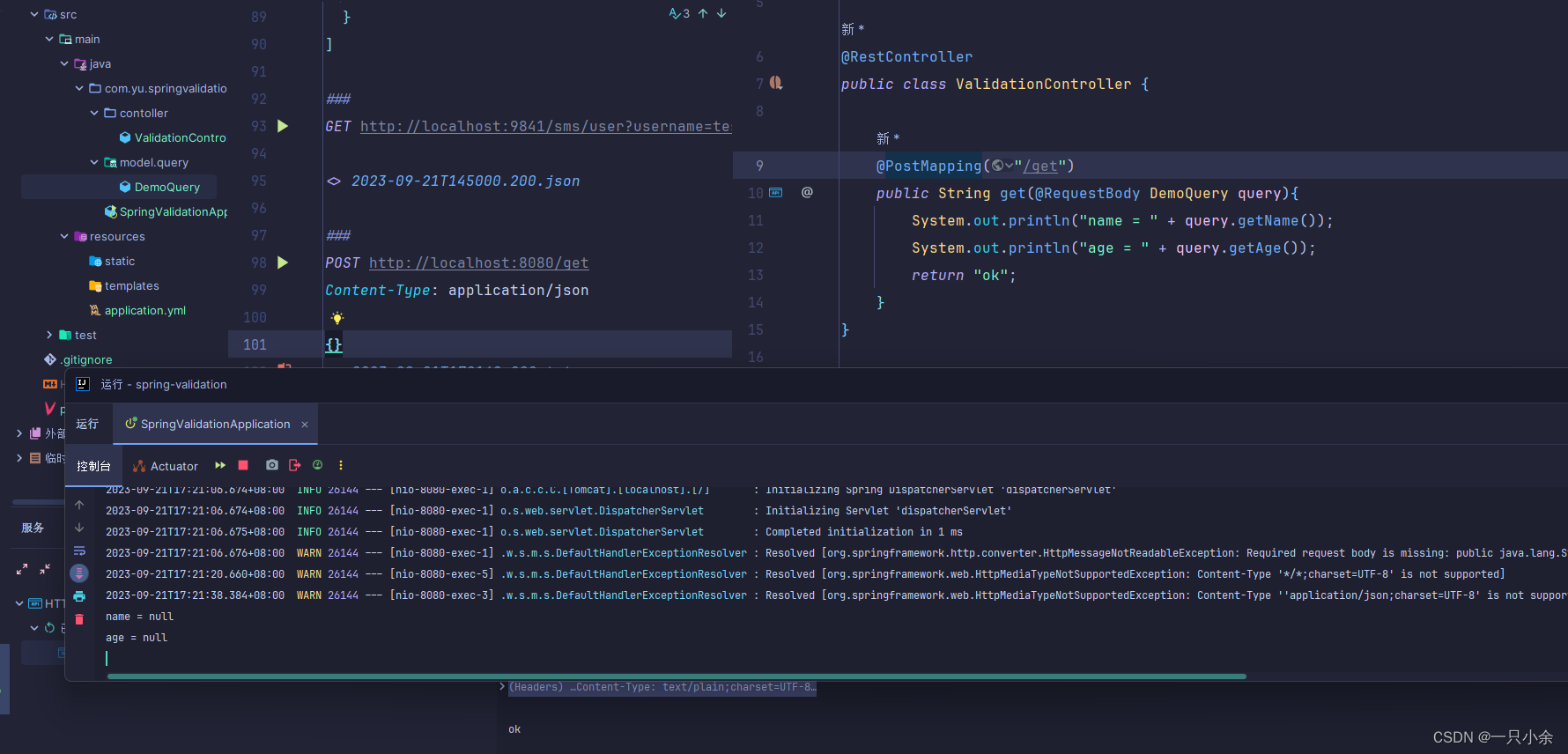Open the localhost:9841 GET request URL
The image size is (1568, 754).
545,126
